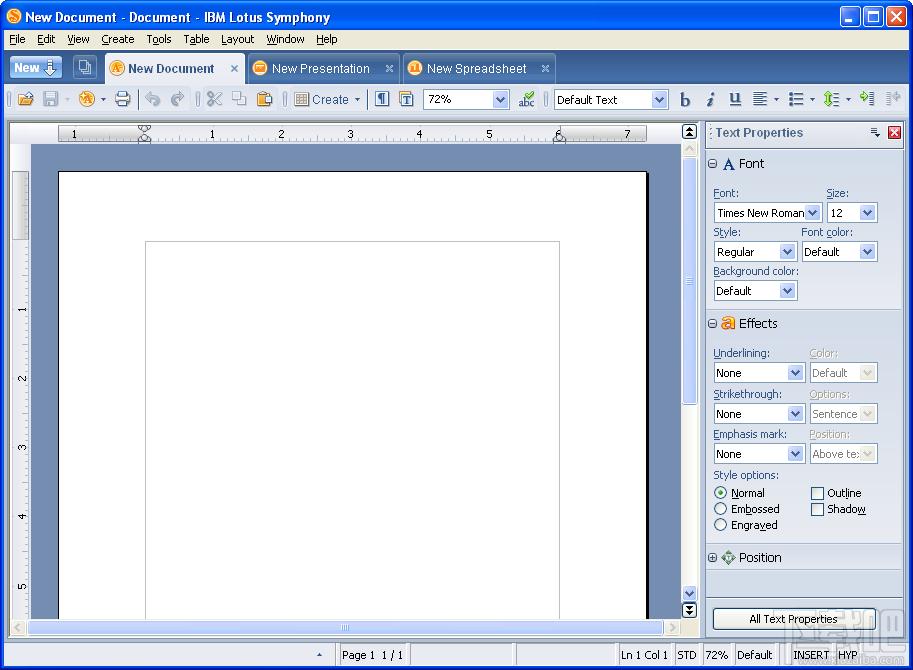Enable the Shadow checkbox
The image size is (913, 670).
[x=817, y=509]
